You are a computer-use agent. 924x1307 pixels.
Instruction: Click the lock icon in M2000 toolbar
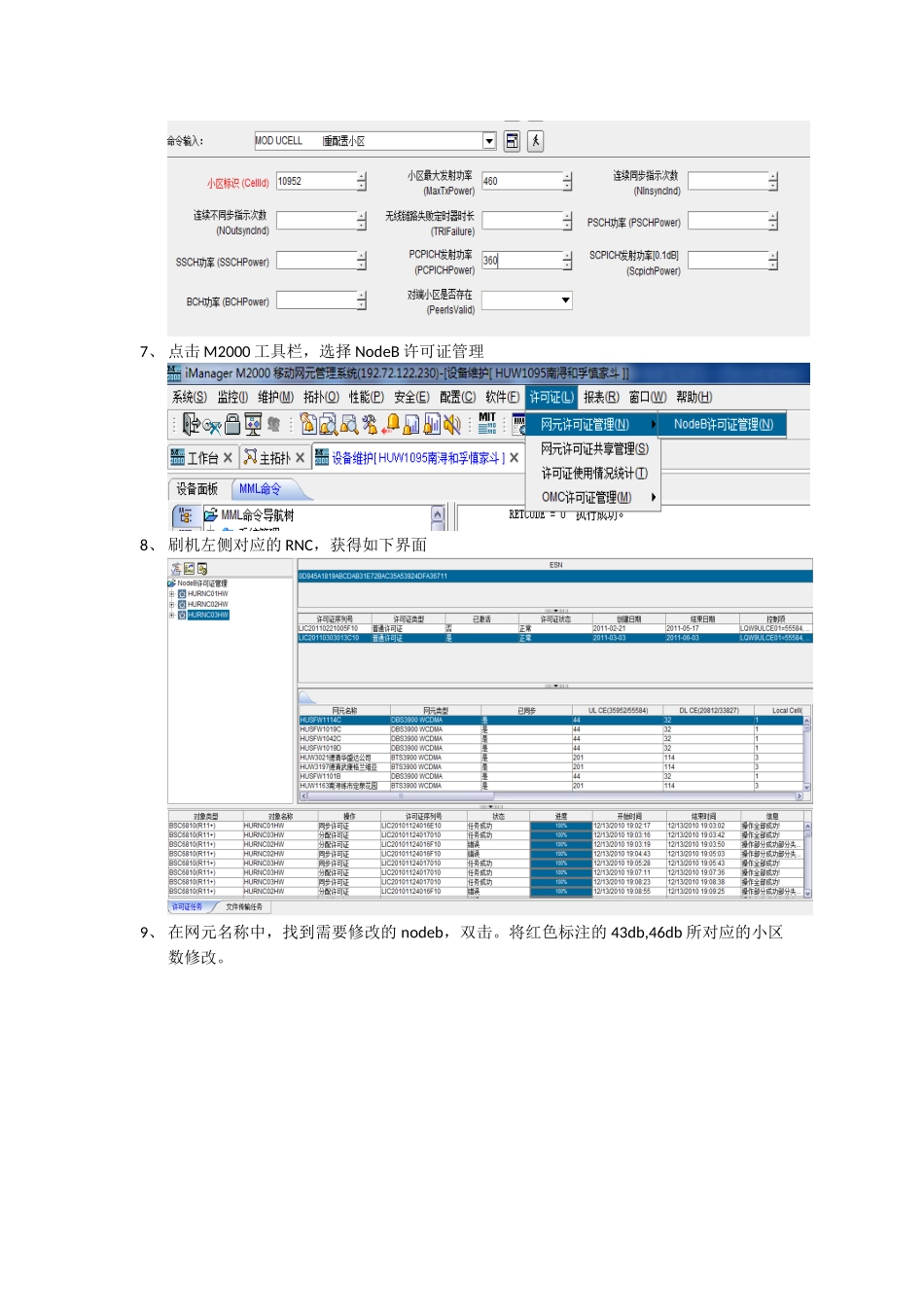coord(232,424)
